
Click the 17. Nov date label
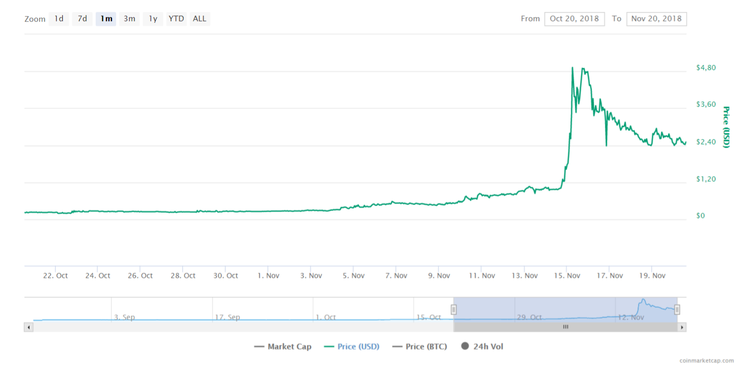pos(609,276)
